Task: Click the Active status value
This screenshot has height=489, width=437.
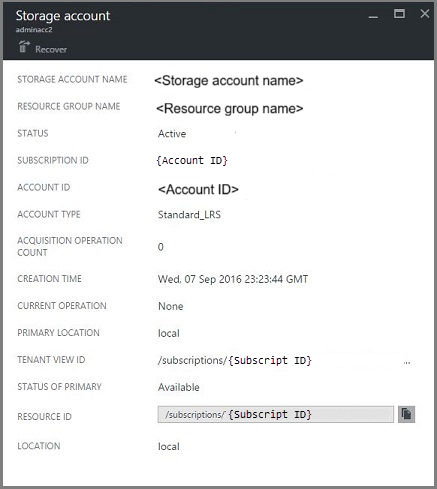Action: pos(172,134)
